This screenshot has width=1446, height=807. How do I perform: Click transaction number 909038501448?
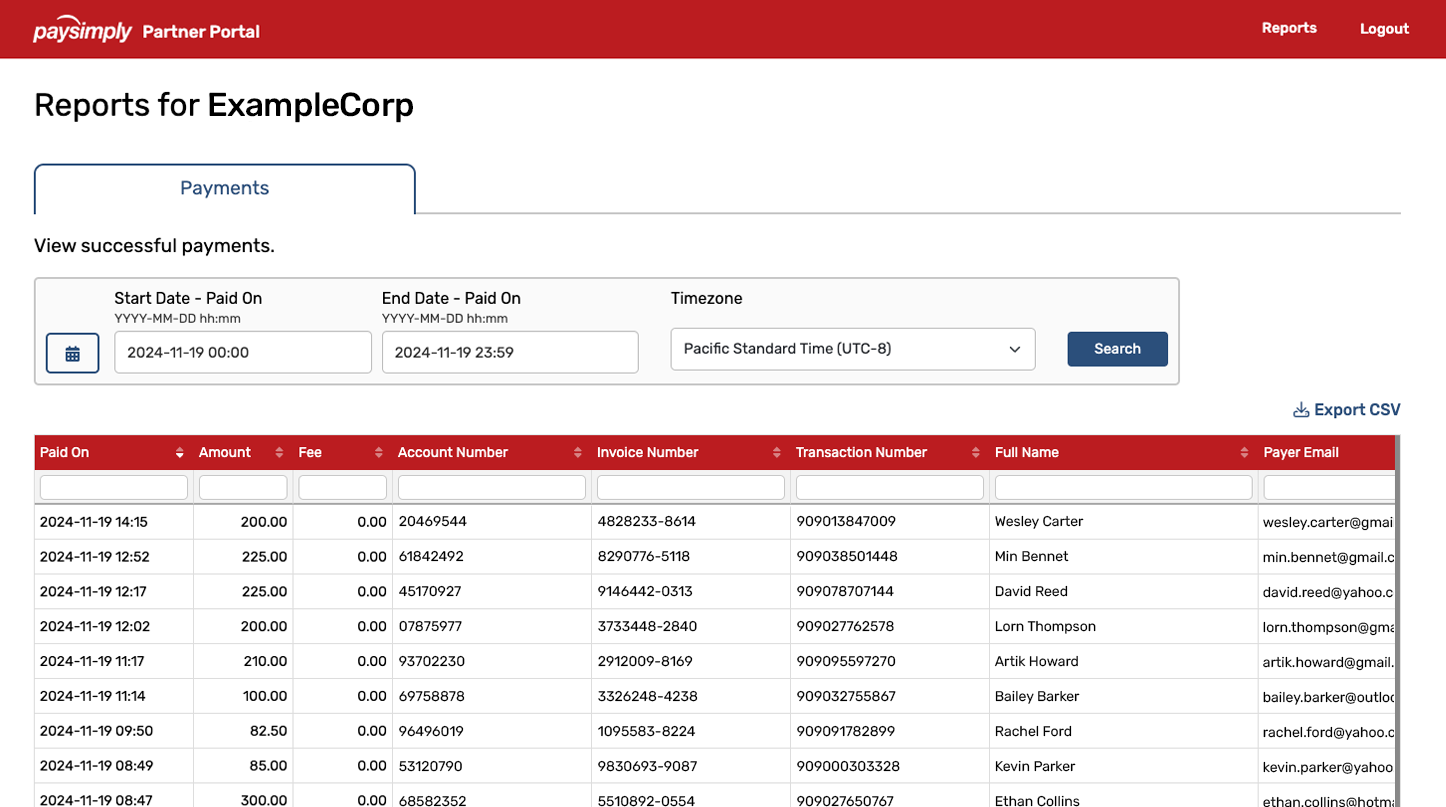pyautogui.click(x=847, y=557)
